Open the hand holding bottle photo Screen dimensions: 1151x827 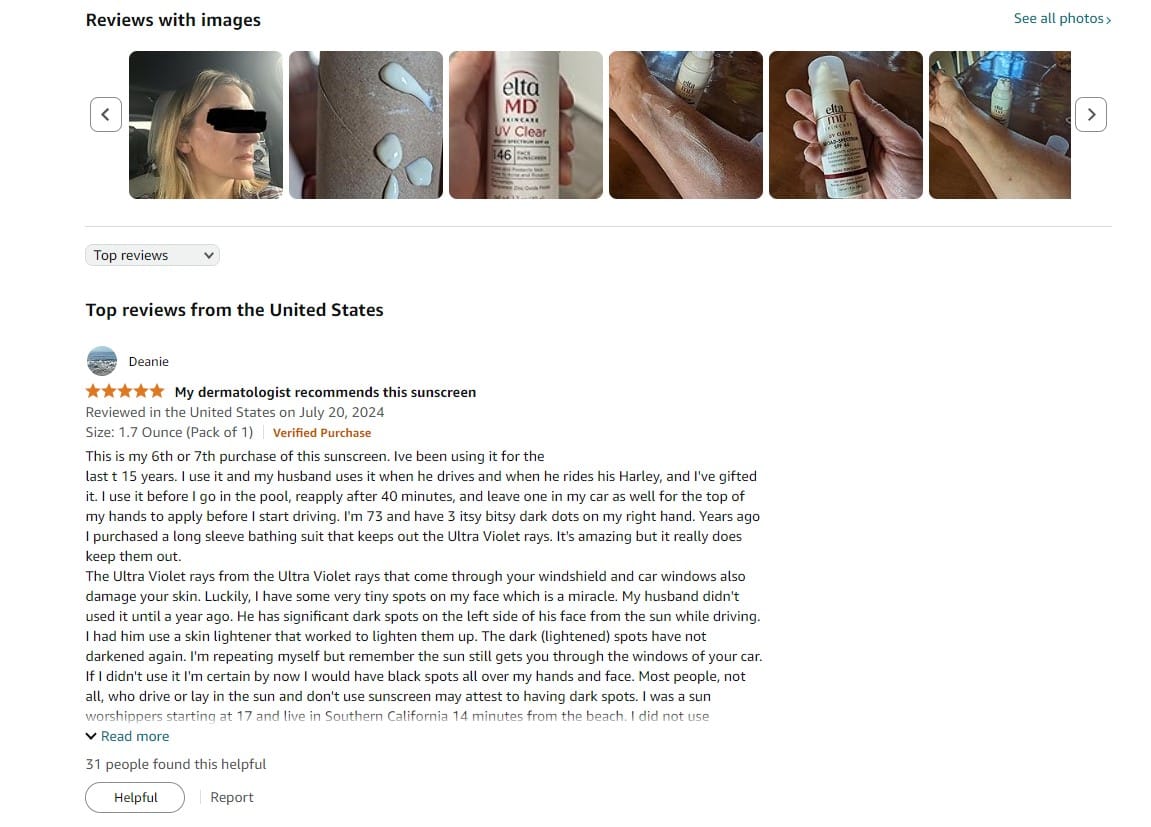click(x=846, y=125)
